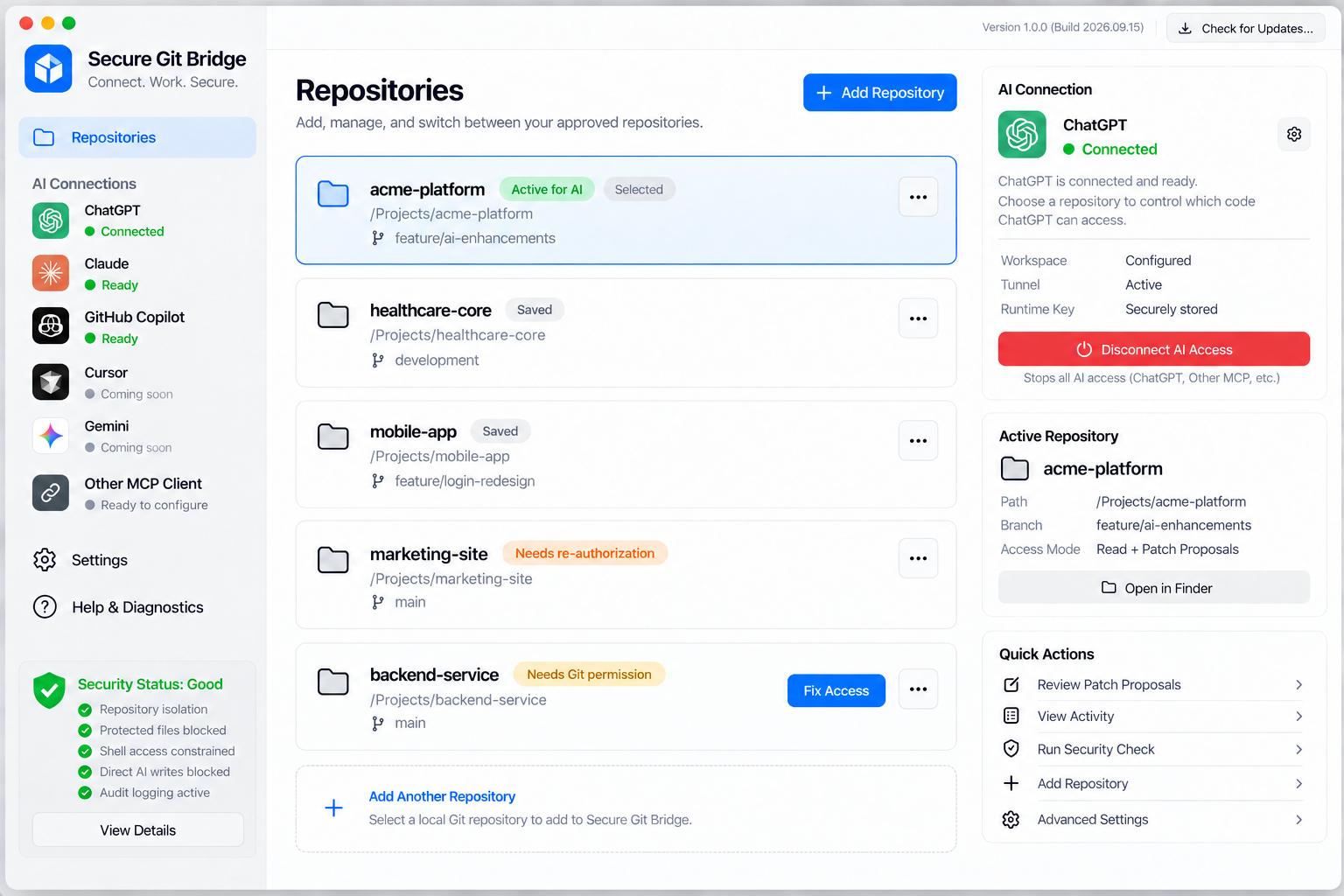Click the Security Status shield icon
The width and height of the screenshot is (1344, 896).
[x=50, y=690]
